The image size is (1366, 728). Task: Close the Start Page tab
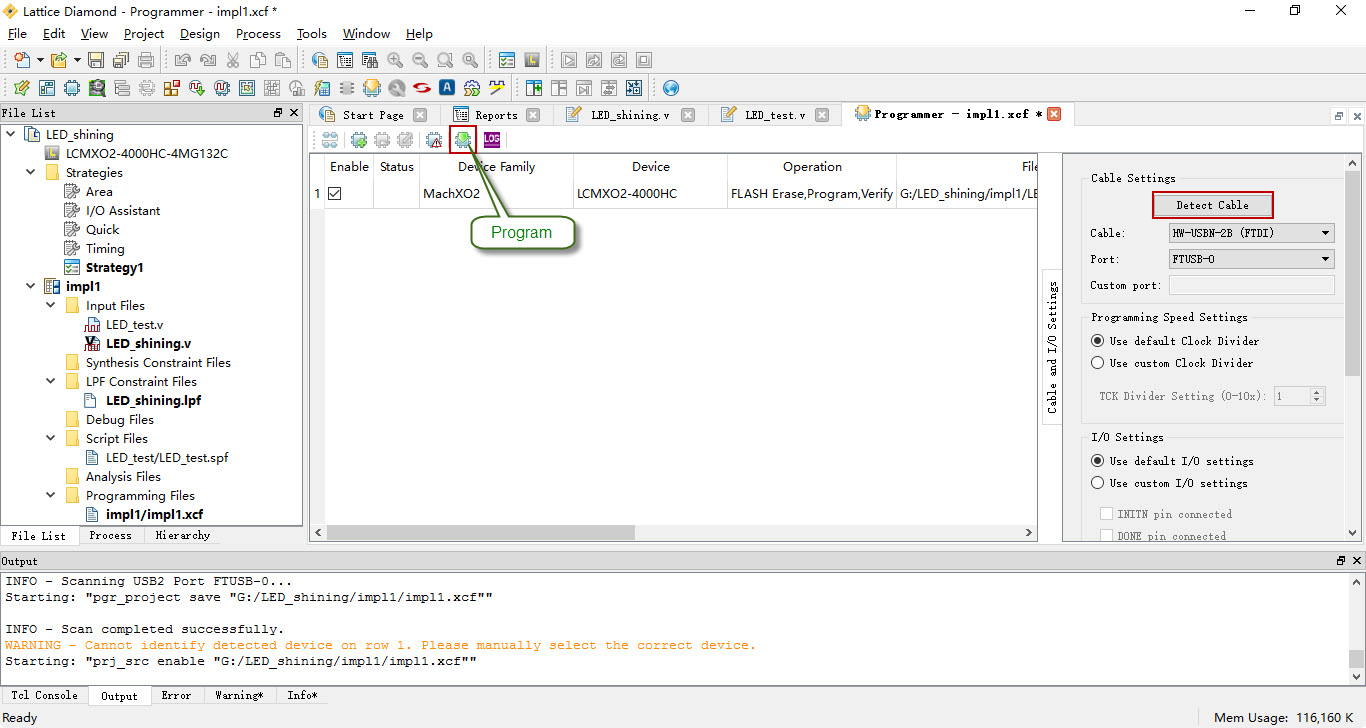420,115
